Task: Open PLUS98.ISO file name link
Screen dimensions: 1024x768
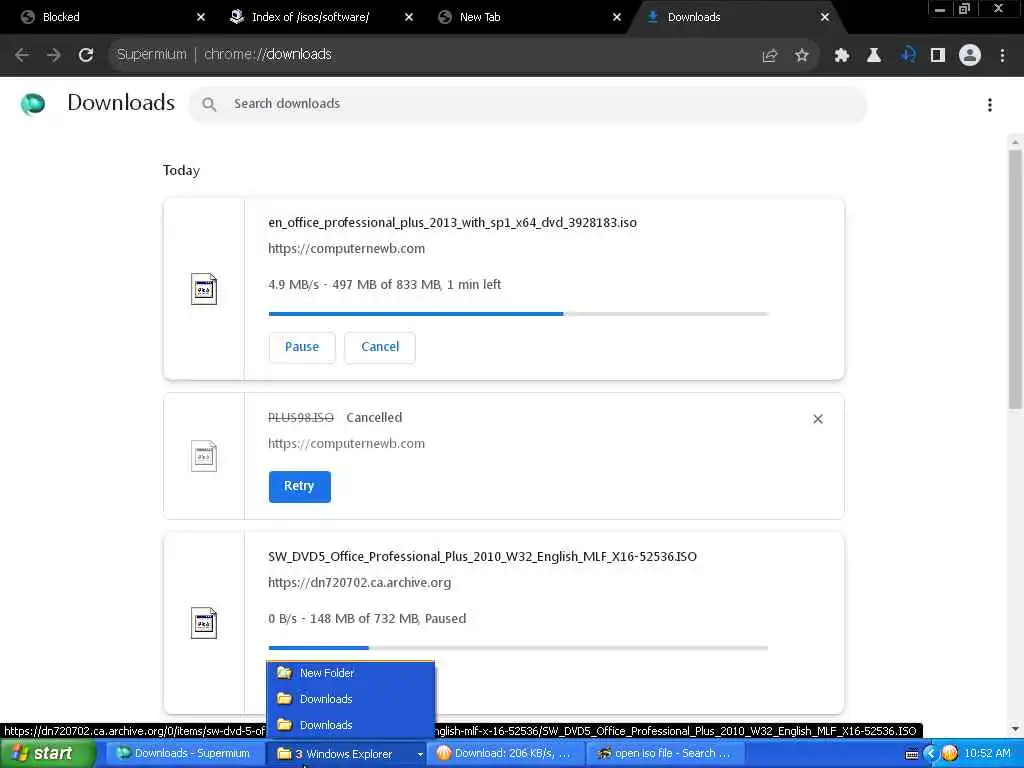Action: tap(300, 417)
